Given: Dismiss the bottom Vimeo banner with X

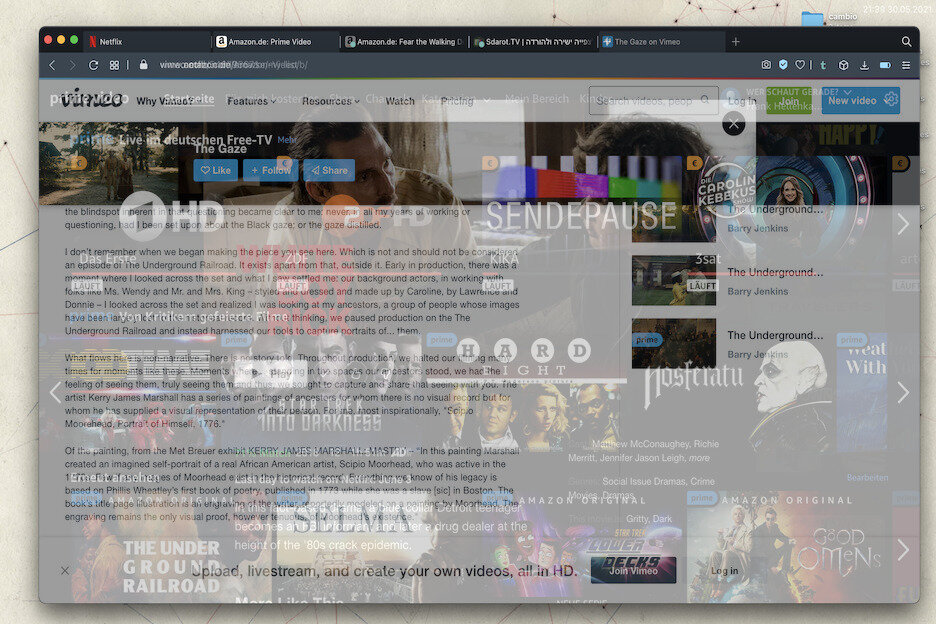Looking at the screenshot, I should coord(64,570).
